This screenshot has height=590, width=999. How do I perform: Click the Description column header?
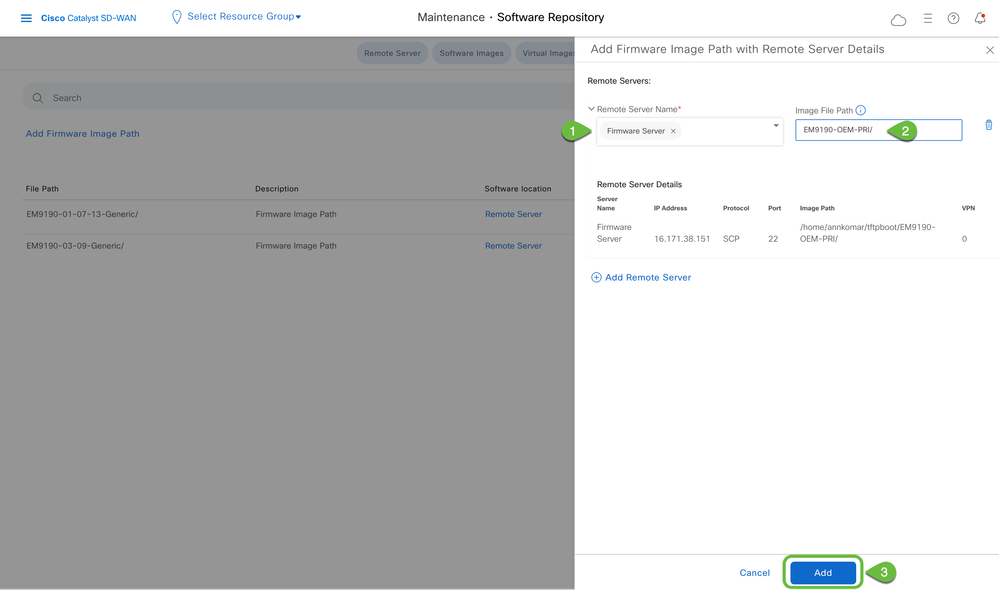277,189
